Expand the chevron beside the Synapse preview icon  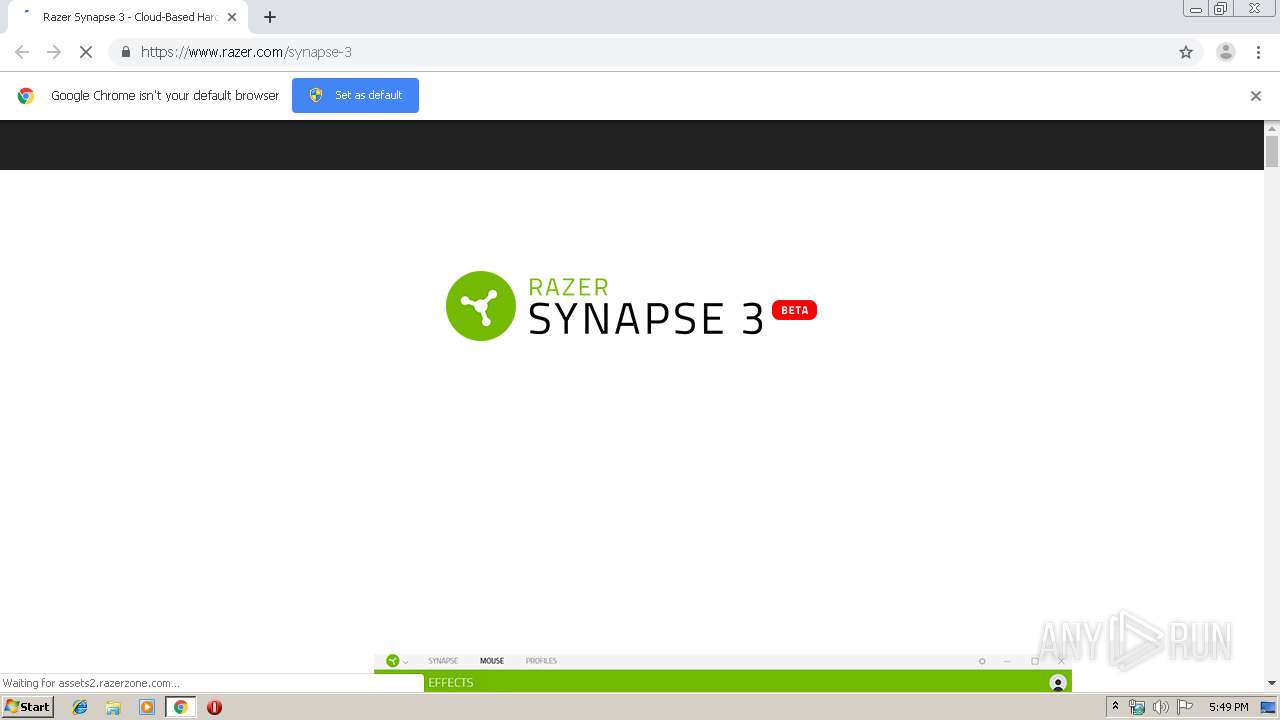click(x=406, y=662)
